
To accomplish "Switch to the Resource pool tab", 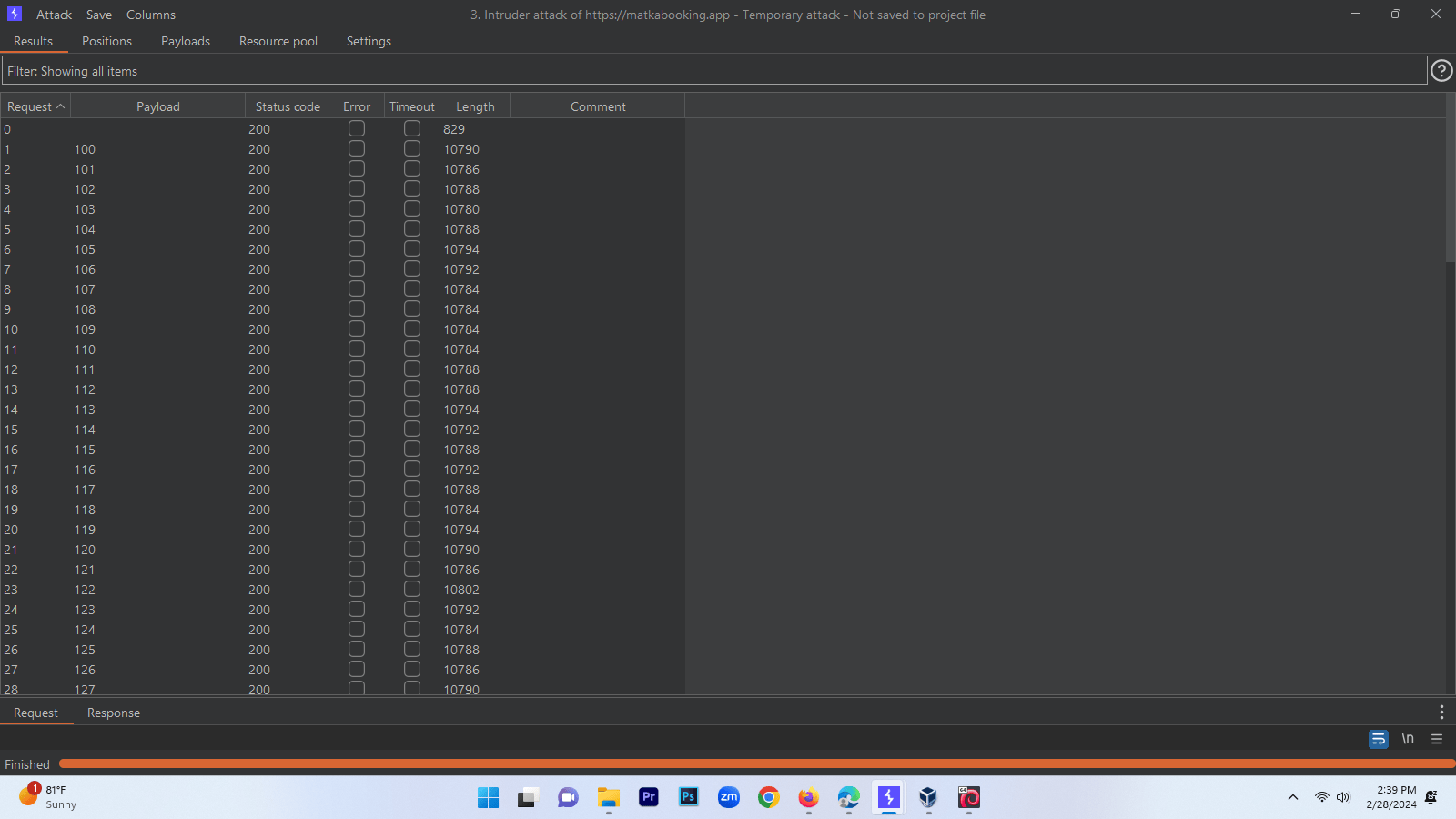I will click(x=278, y=41).
